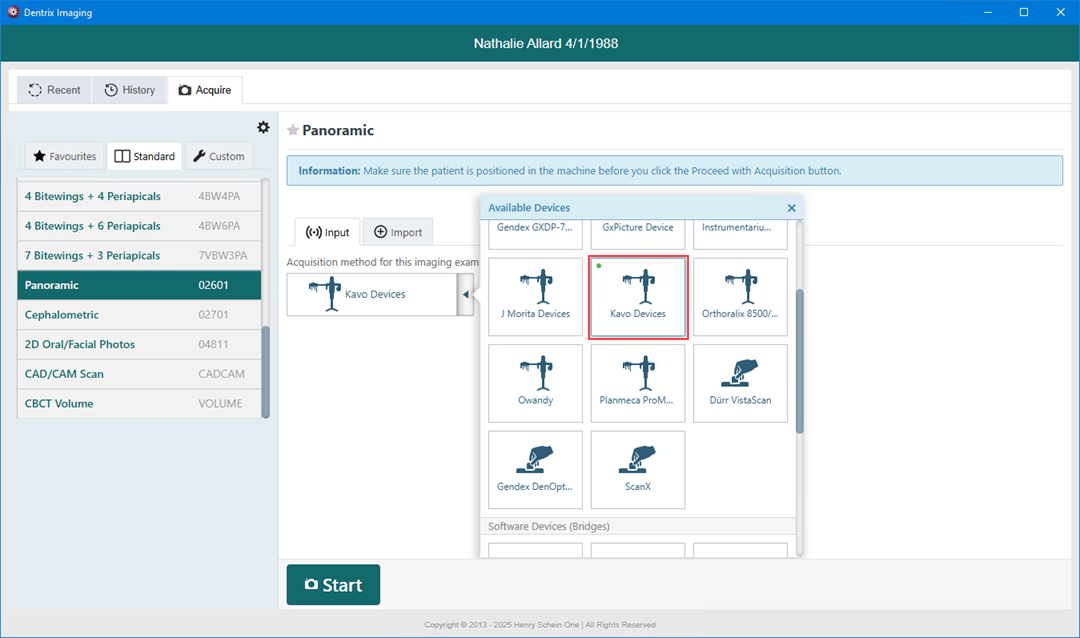Open the Custom exam templates
Image resolution: width=1080 pixels, height=638 pixels.
coord(218,156)
